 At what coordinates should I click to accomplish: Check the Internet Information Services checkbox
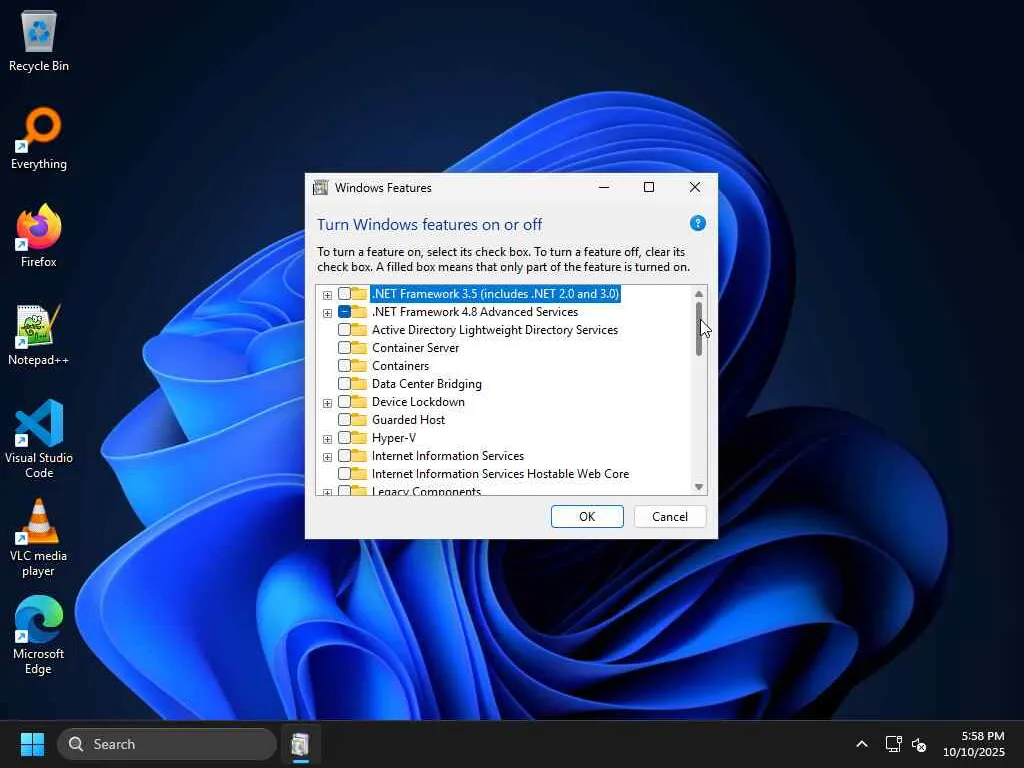[x=344, y=455]
